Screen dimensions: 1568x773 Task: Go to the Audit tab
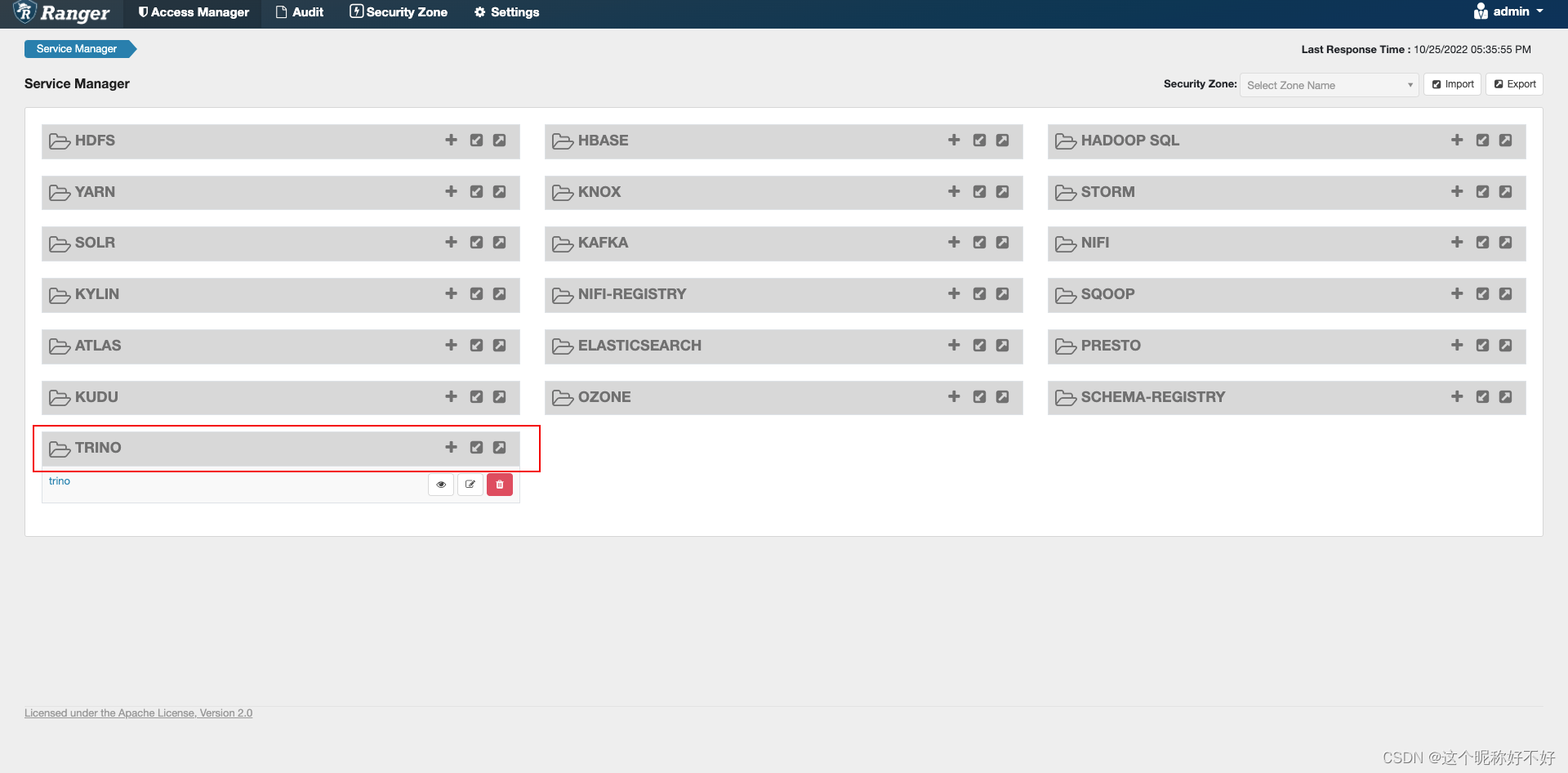(x=300, y=12)
